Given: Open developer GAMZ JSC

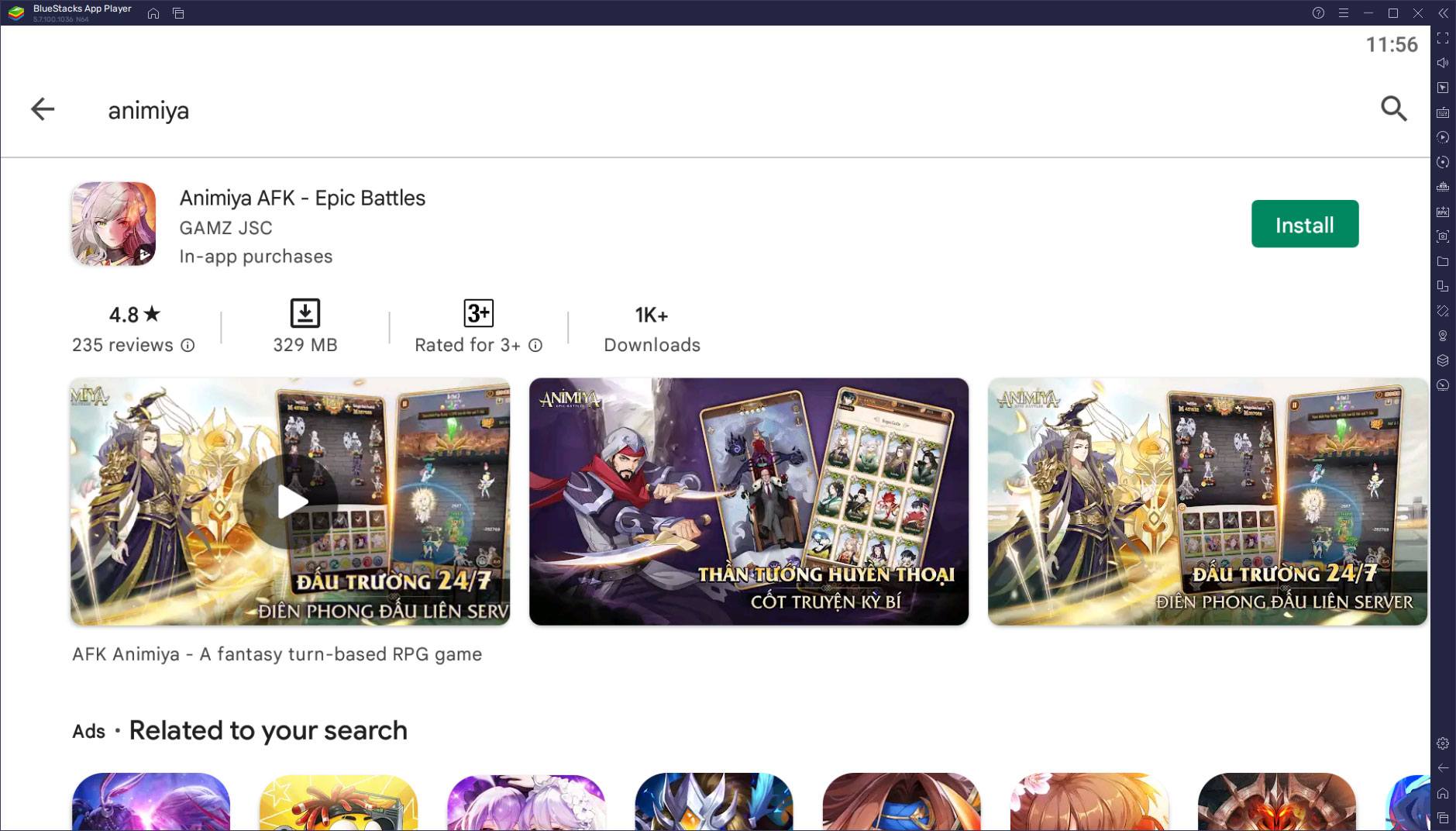Looking at the screenshot, I should tap(225, 228).
